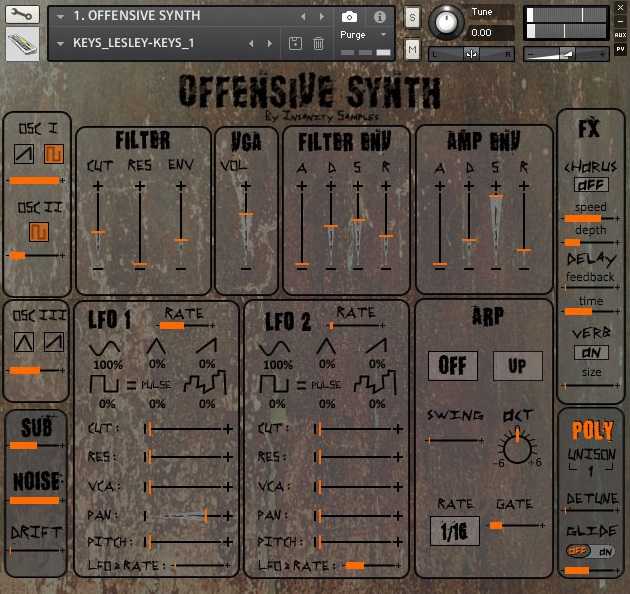This screenshot has height=594, width=630.
Task: Click the LFO 1 RATE slider
Action: (186, 326)
